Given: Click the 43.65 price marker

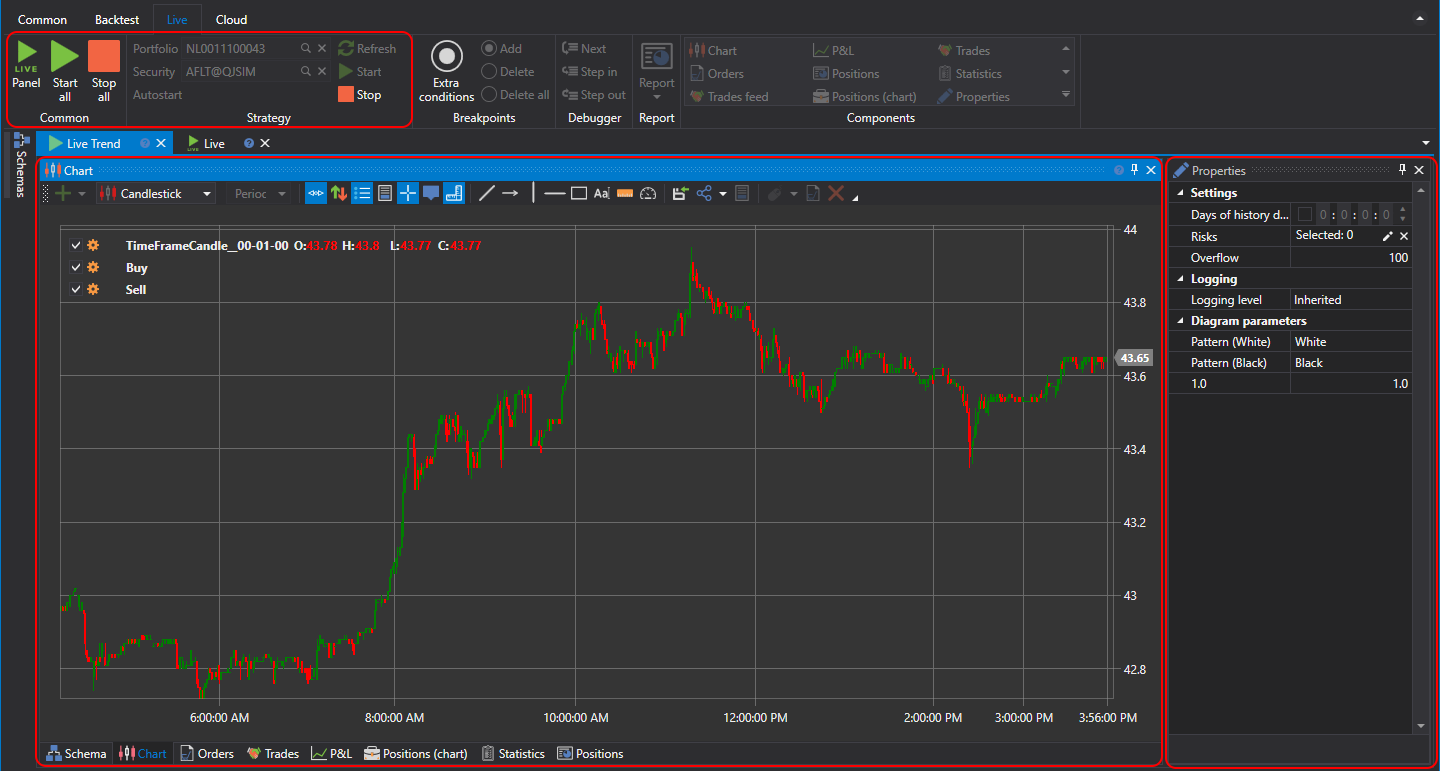Looking at the screenshot, I should coord(1134,358).
